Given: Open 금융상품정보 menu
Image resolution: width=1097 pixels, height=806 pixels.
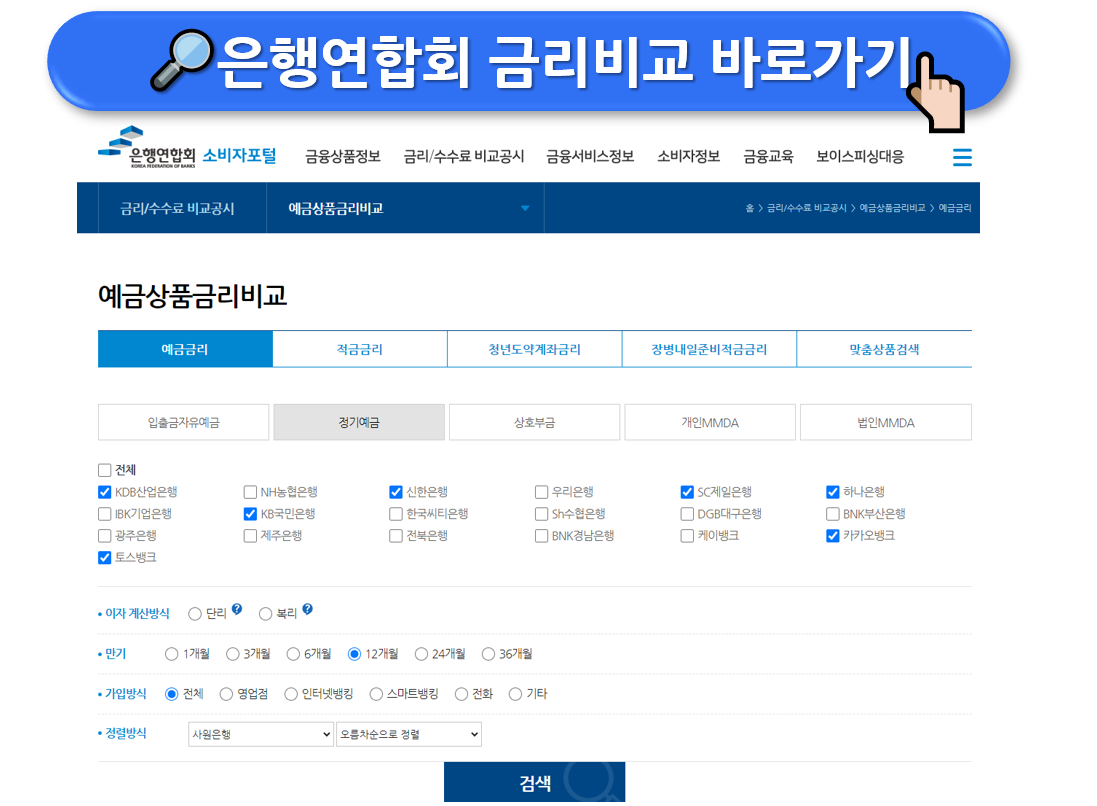Looking at the screenshot, I should click(x=342, y=156).
